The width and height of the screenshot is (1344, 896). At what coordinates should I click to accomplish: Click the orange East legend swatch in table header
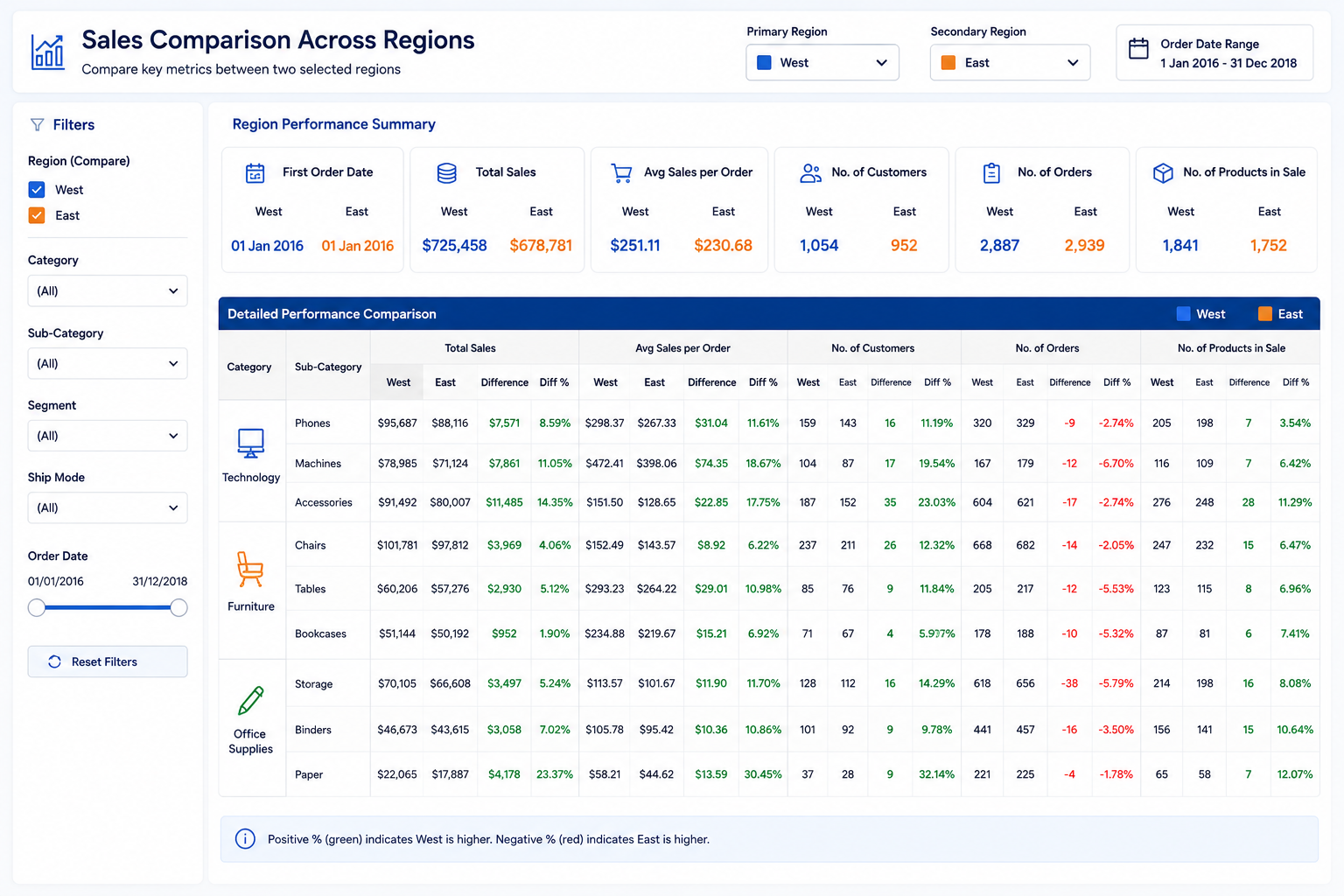click(x=1265, y=314)
